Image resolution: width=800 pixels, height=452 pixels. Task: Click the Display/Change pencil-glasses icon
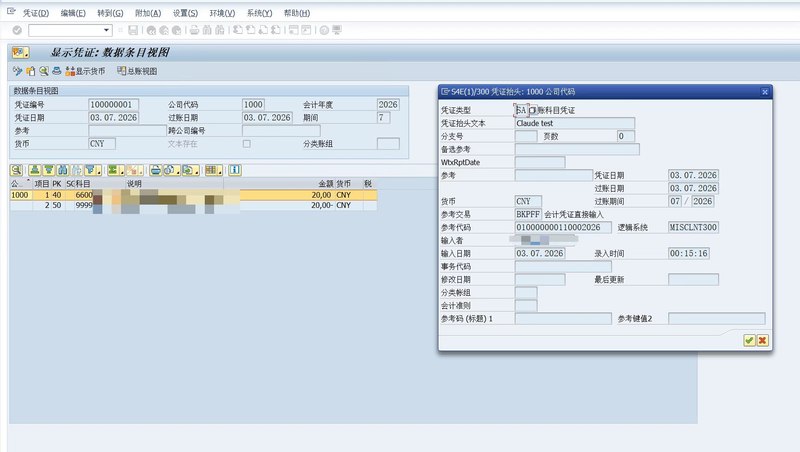[17, 71]
